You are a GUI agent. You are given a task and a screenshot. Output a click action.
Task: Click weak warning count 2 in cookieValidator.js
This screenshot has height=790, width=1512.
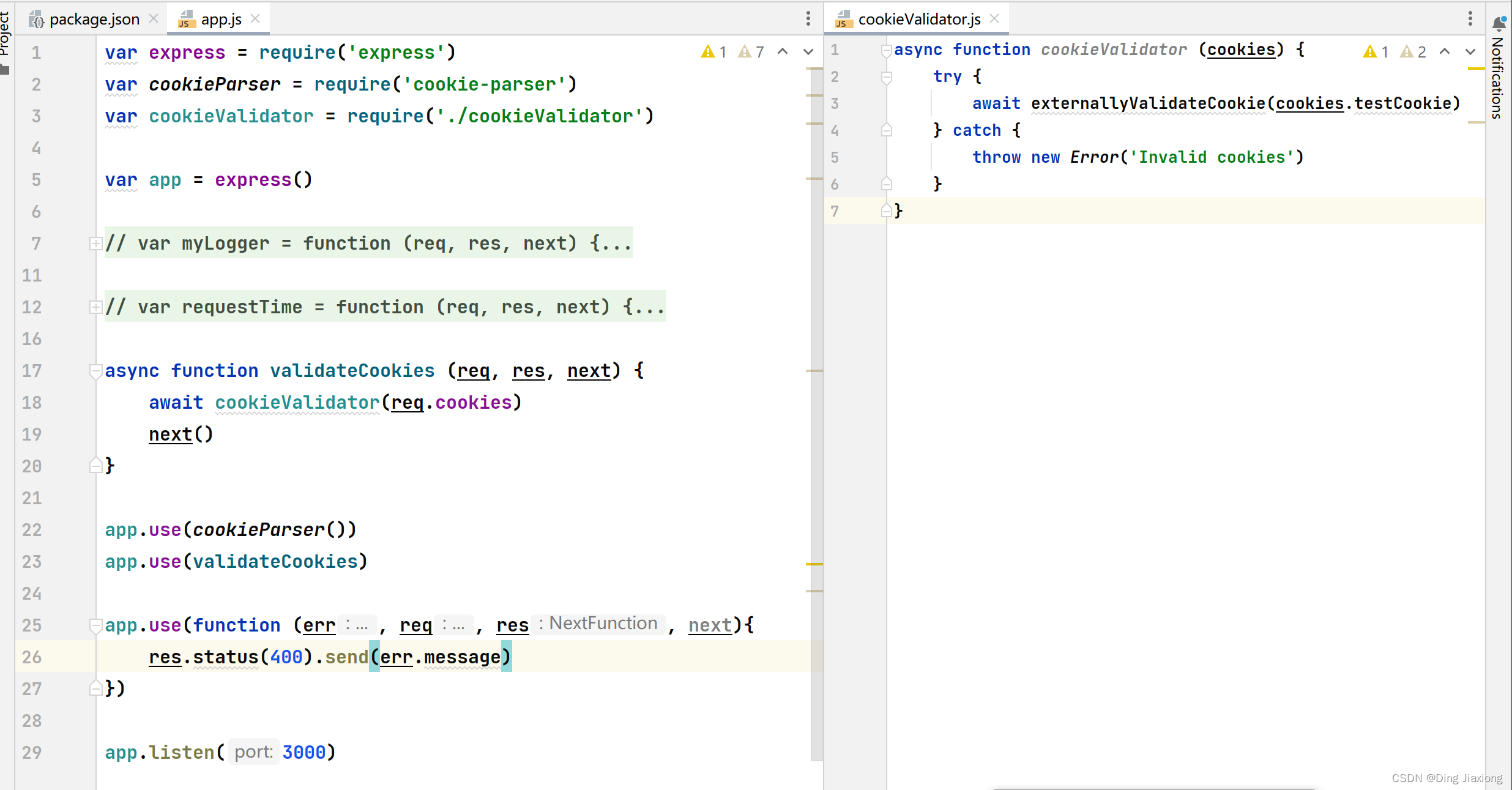point(1413,51)
